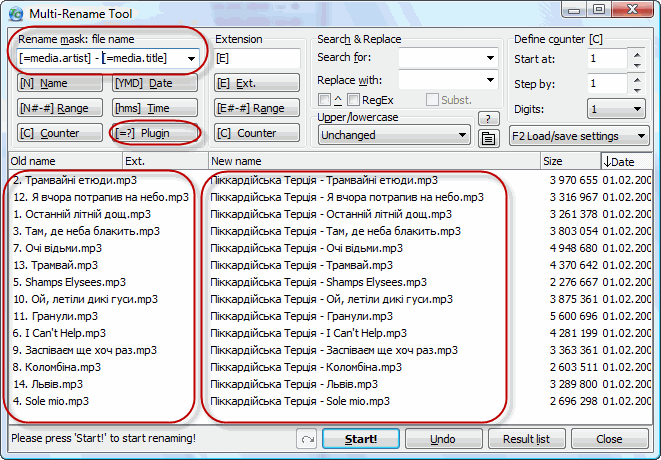Decrease the Start at counter value
Screen dimensions: 661x460
tap(637, 65)
